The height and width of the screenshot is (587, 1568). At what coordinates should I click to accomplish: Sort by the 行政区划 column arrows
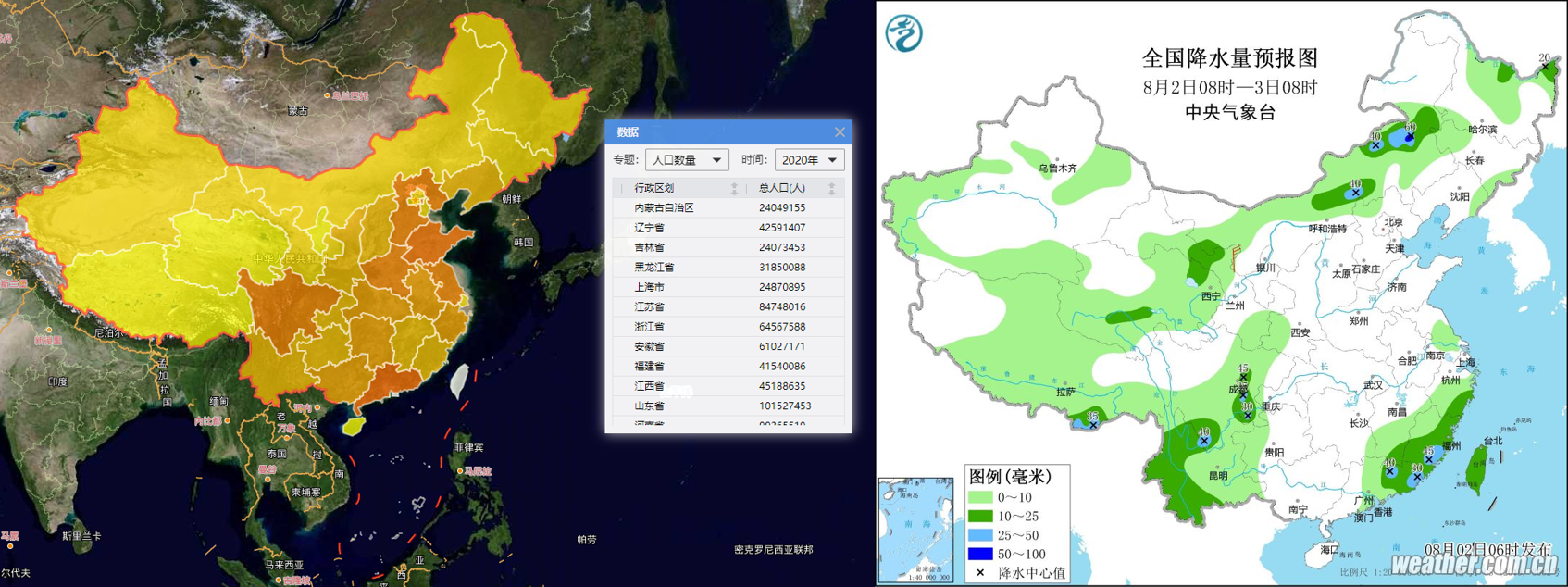pos(735,189)
